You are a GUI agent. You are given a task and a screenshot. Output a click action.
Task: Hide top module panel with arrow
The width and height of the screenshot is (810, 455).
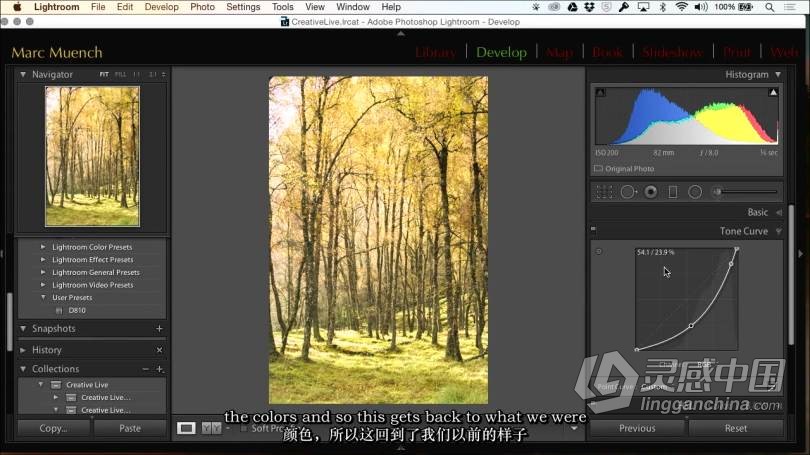click(x=401, y=34)
